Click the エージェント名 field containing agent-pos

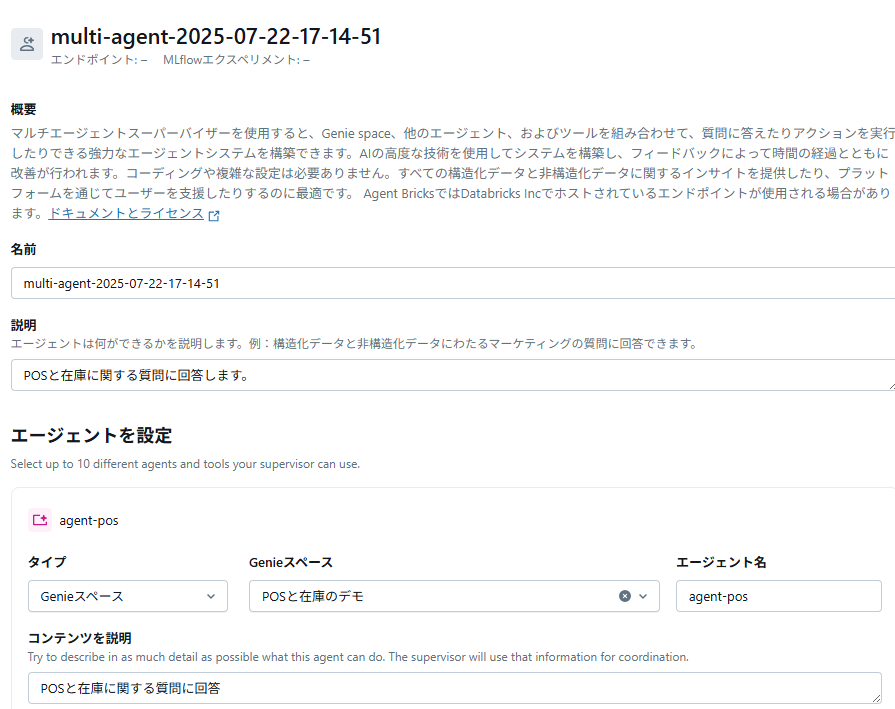779,596
